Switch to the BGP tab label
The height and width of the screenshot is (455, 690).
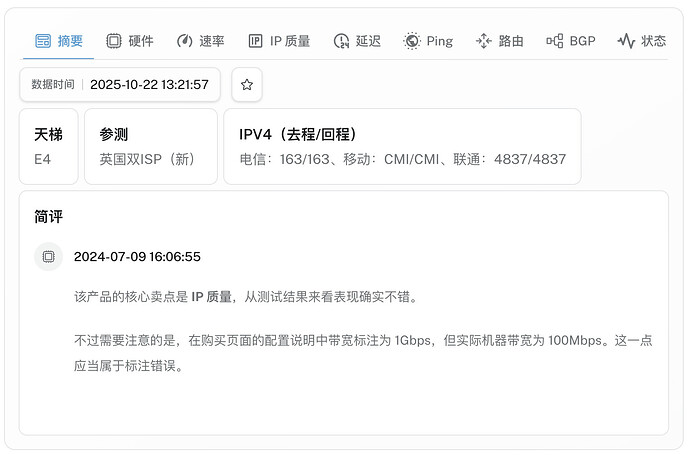582,41
